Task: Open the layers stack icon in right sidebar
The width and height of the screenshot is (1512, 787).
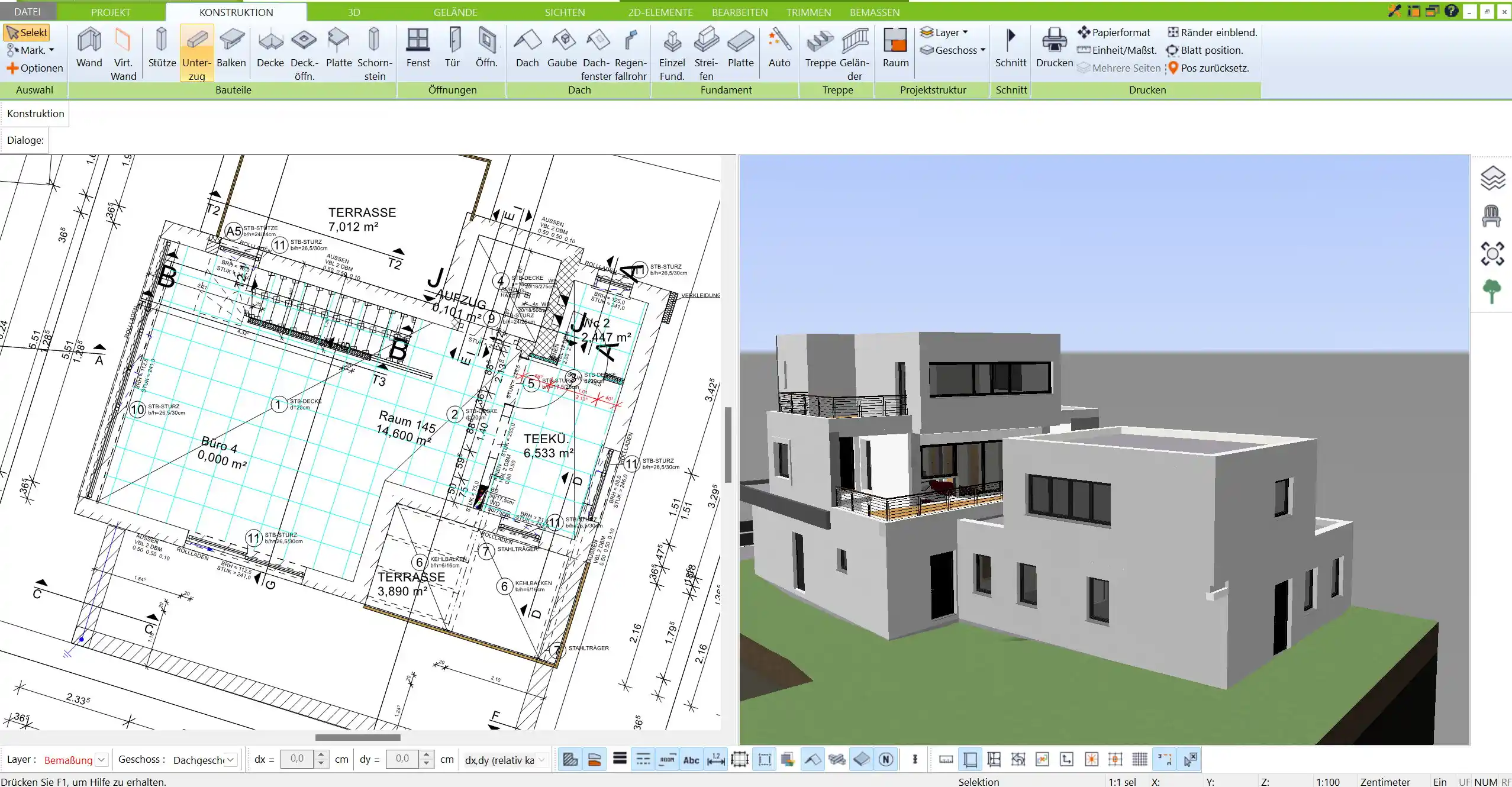Action: pos(1492,178)
